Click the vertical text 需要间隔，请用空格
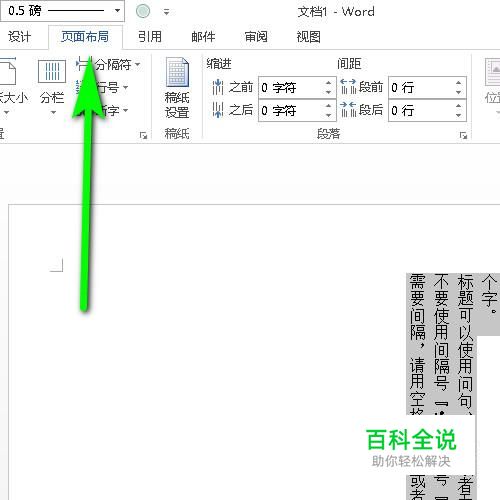The image size is (500, 500). click(417, 344)
